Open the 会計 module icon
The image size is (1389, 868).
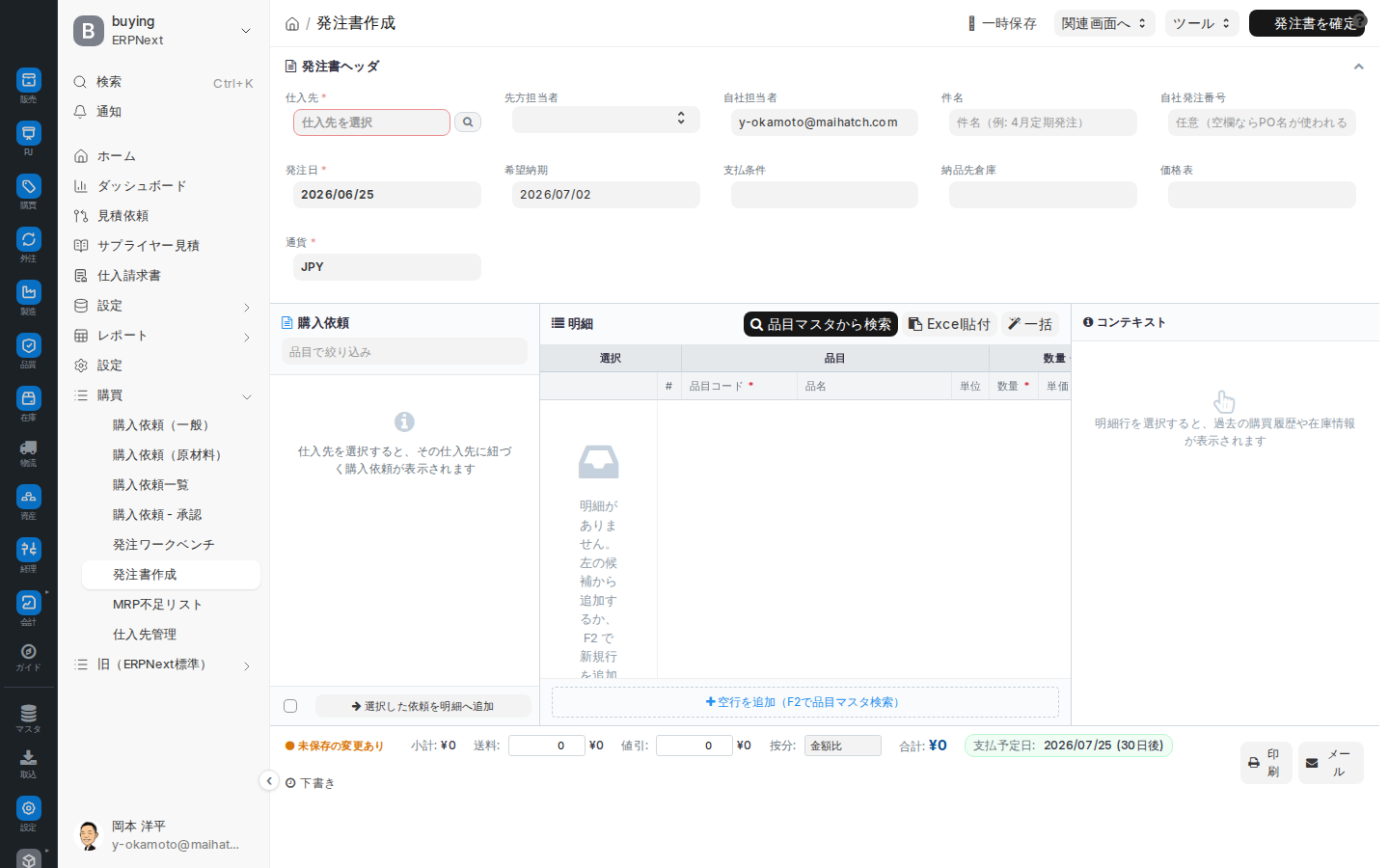tap(29, 603)
